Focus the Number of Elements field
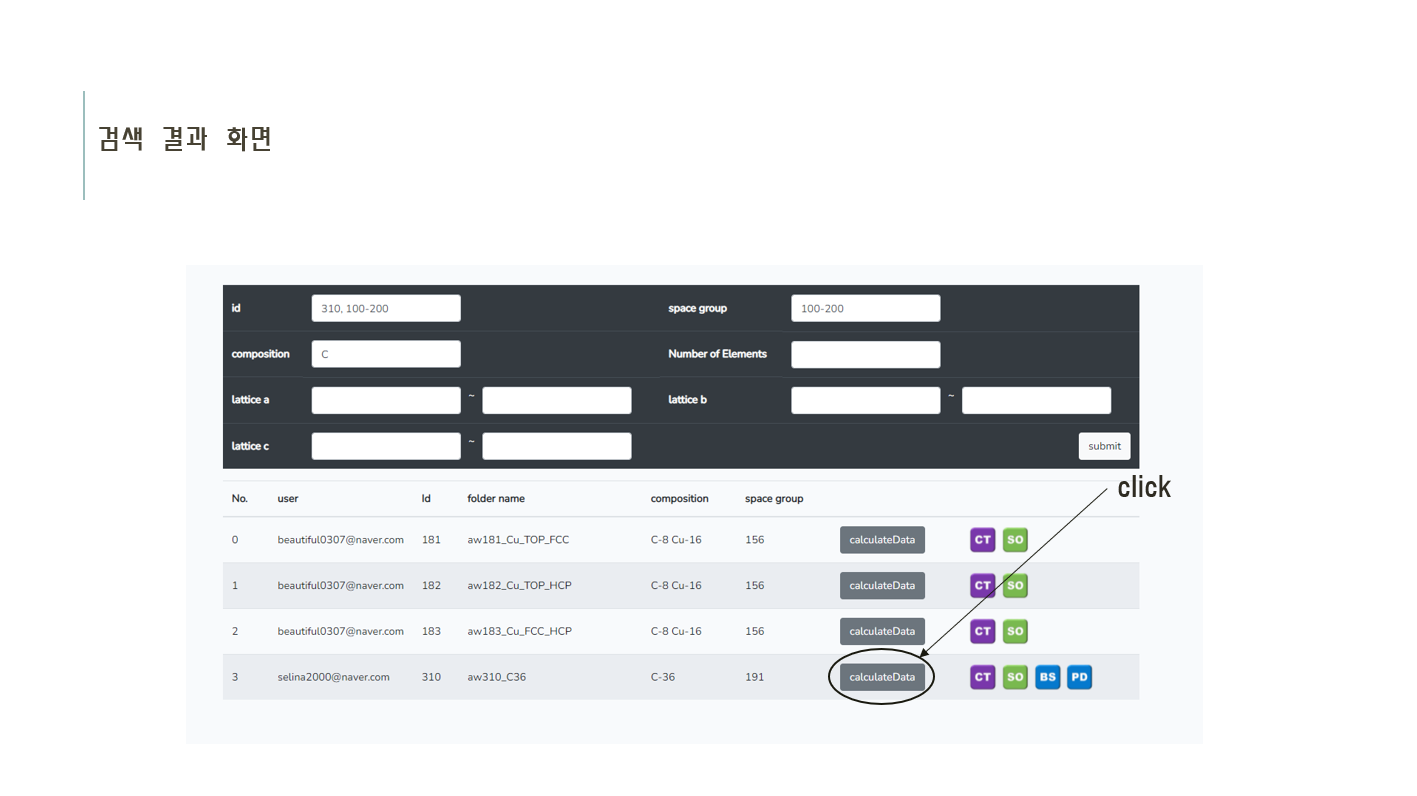1417x796 pixels. point(866,354)
